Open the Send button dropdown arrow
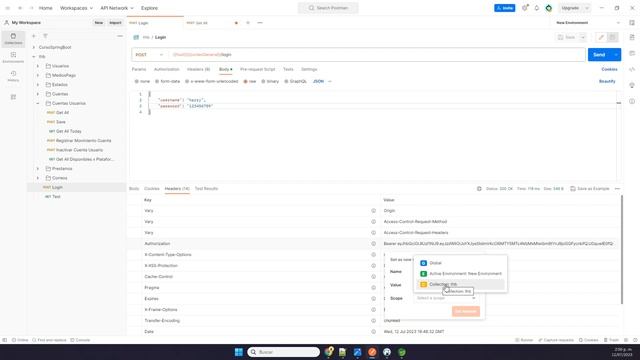 [616, 55]
